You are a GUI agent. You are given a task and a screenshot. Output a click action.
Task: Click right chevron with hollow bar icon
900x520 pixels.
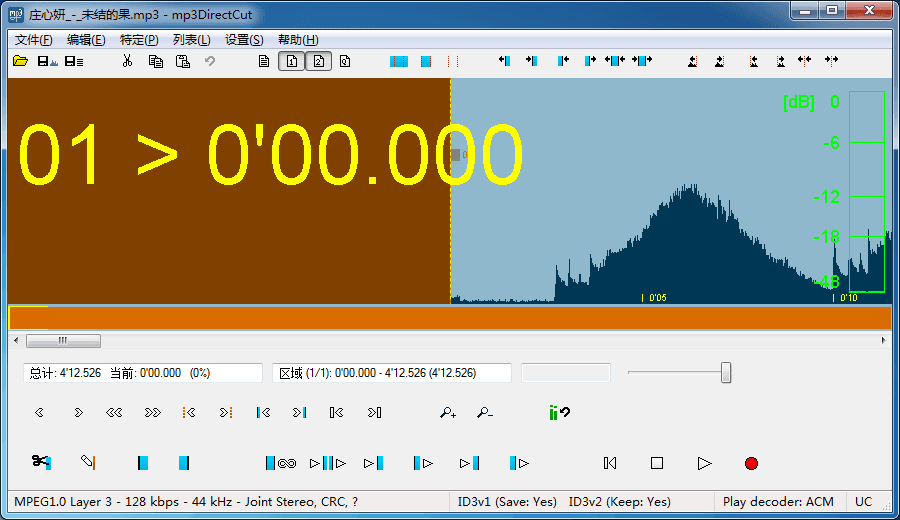[374, 412]
